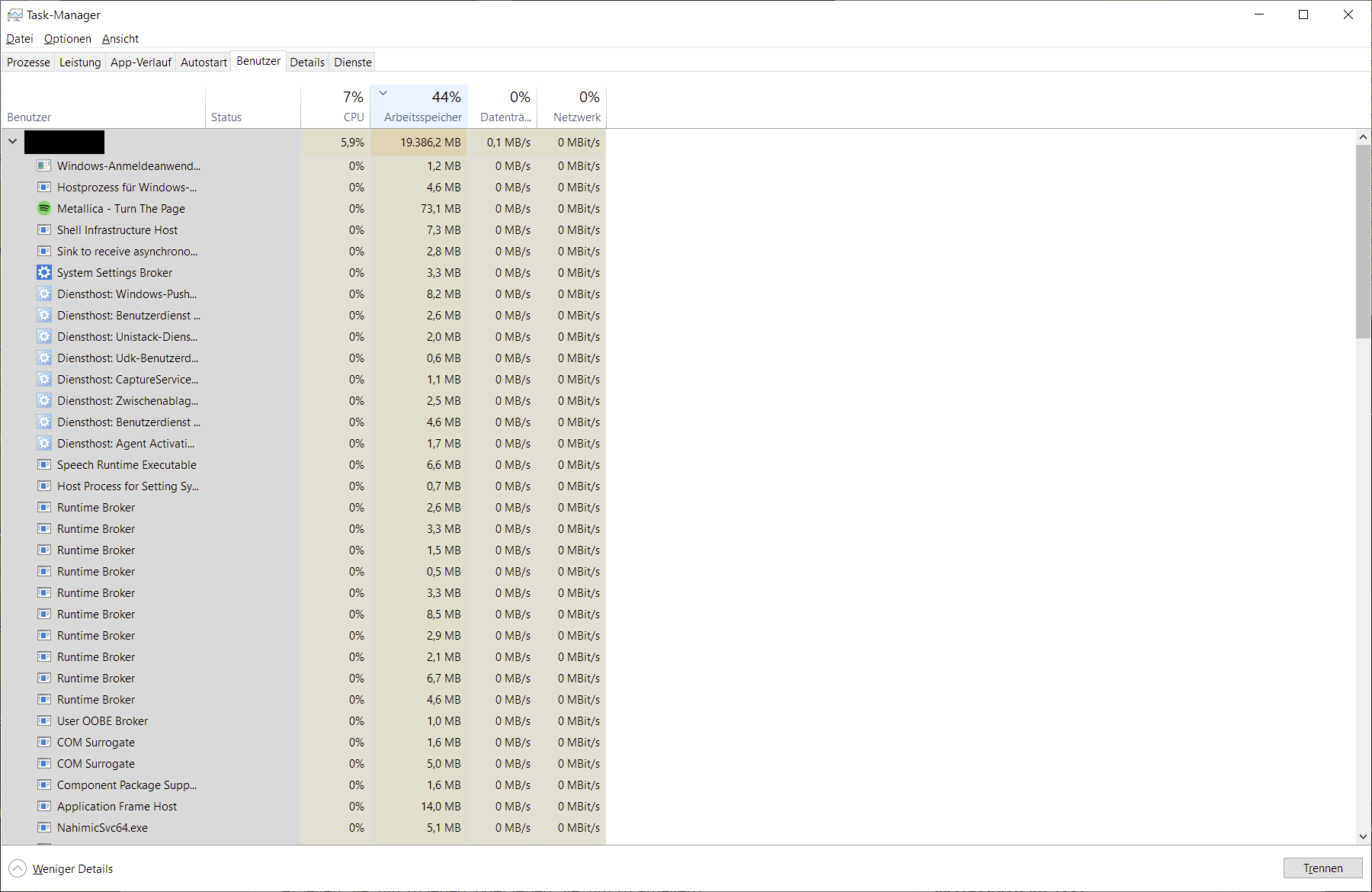Click the User OOBE Broker icon

tap(44, 720)
